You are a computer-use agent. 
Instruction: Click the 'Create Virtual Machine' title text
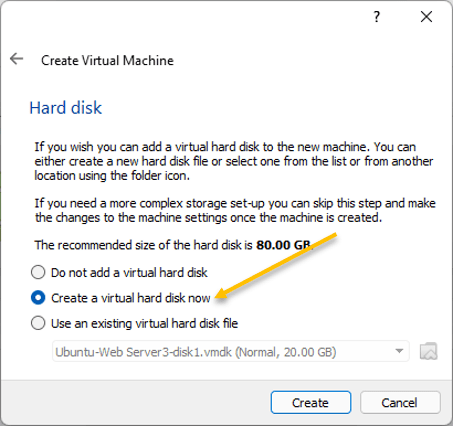[x=107, y=60]
